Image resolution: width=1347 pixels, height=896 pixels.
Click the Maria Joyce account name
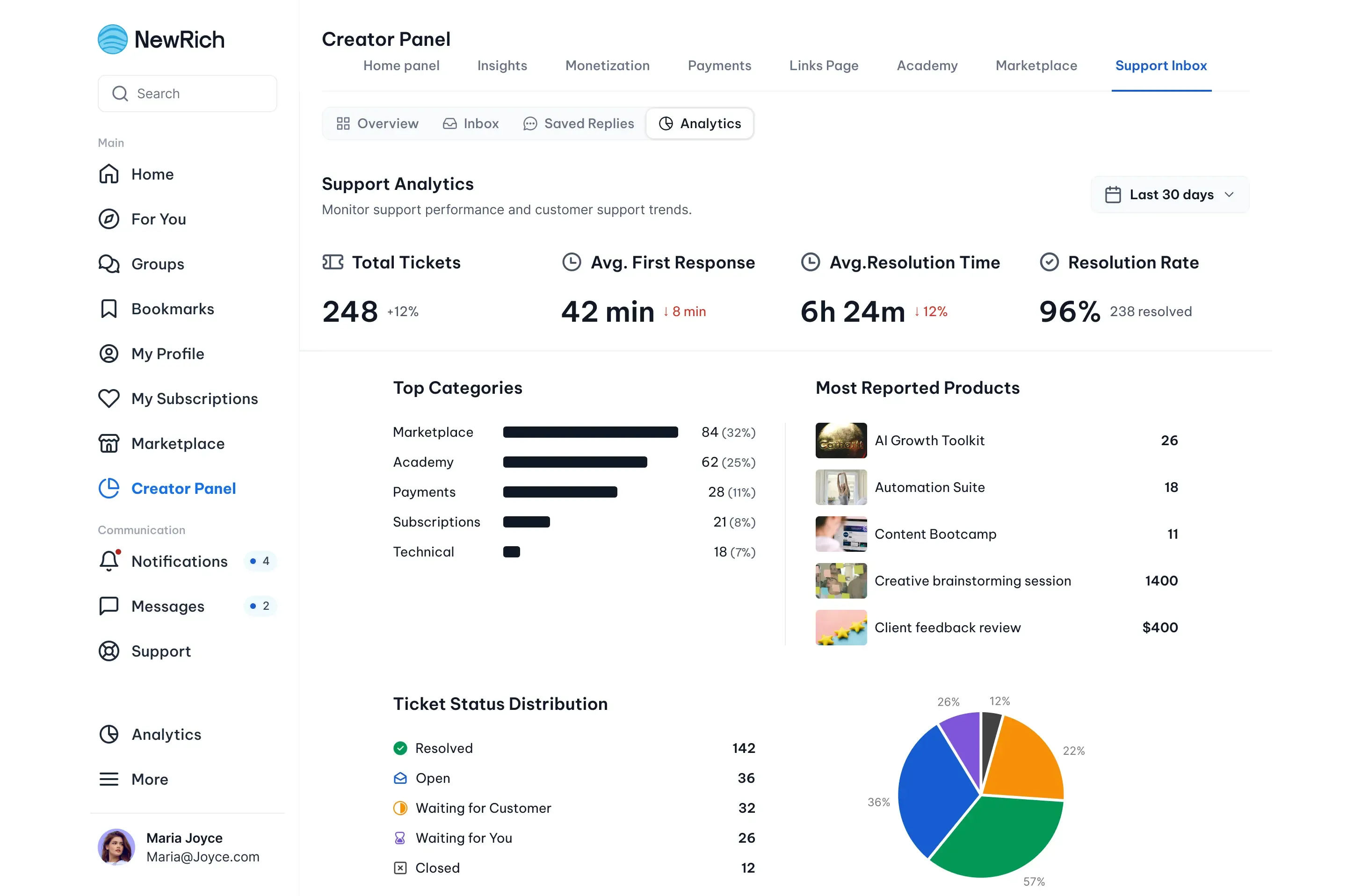coord(185,838)
